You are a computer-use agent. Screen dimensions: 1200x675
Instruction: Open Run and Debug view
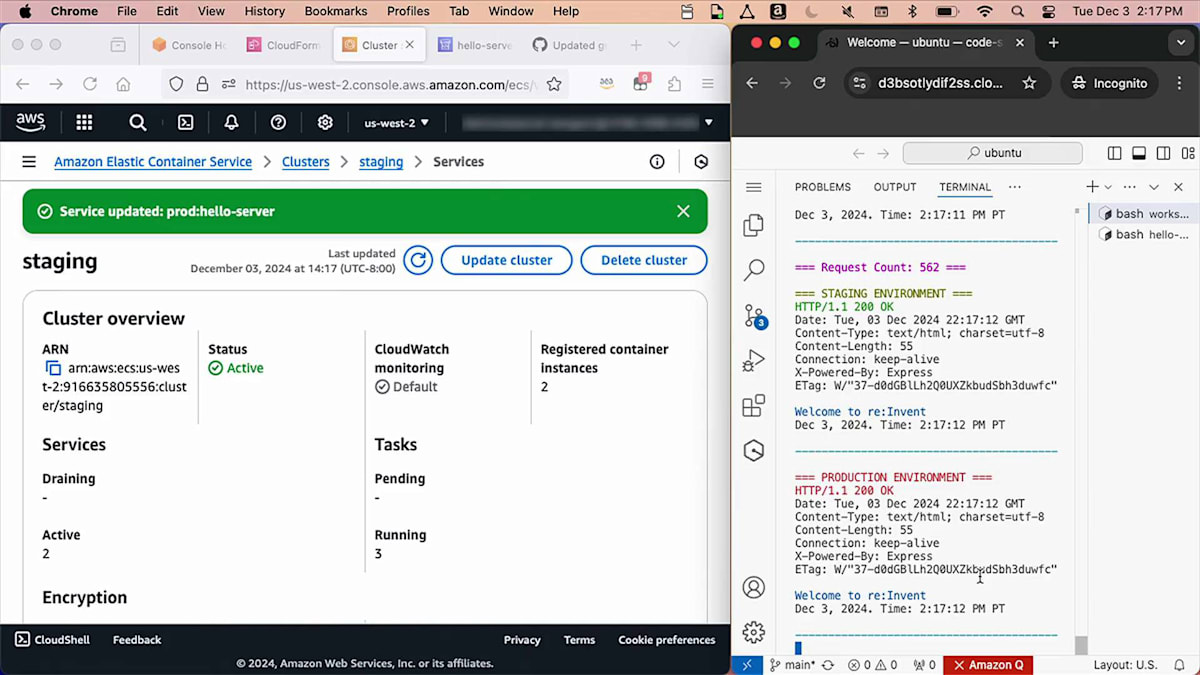click(x=754, y=361)
